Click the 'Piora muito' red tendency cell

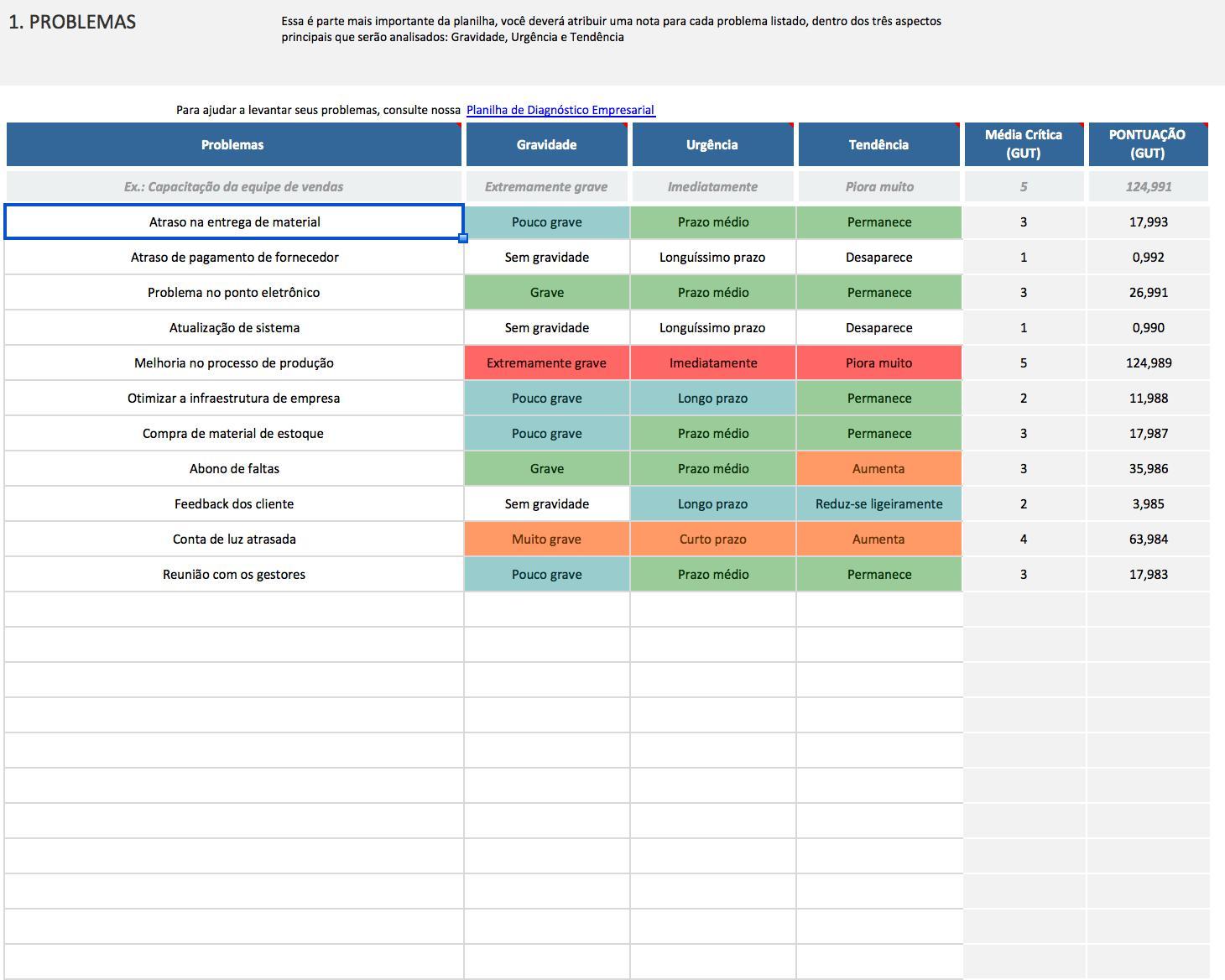[x=878, y=363]
